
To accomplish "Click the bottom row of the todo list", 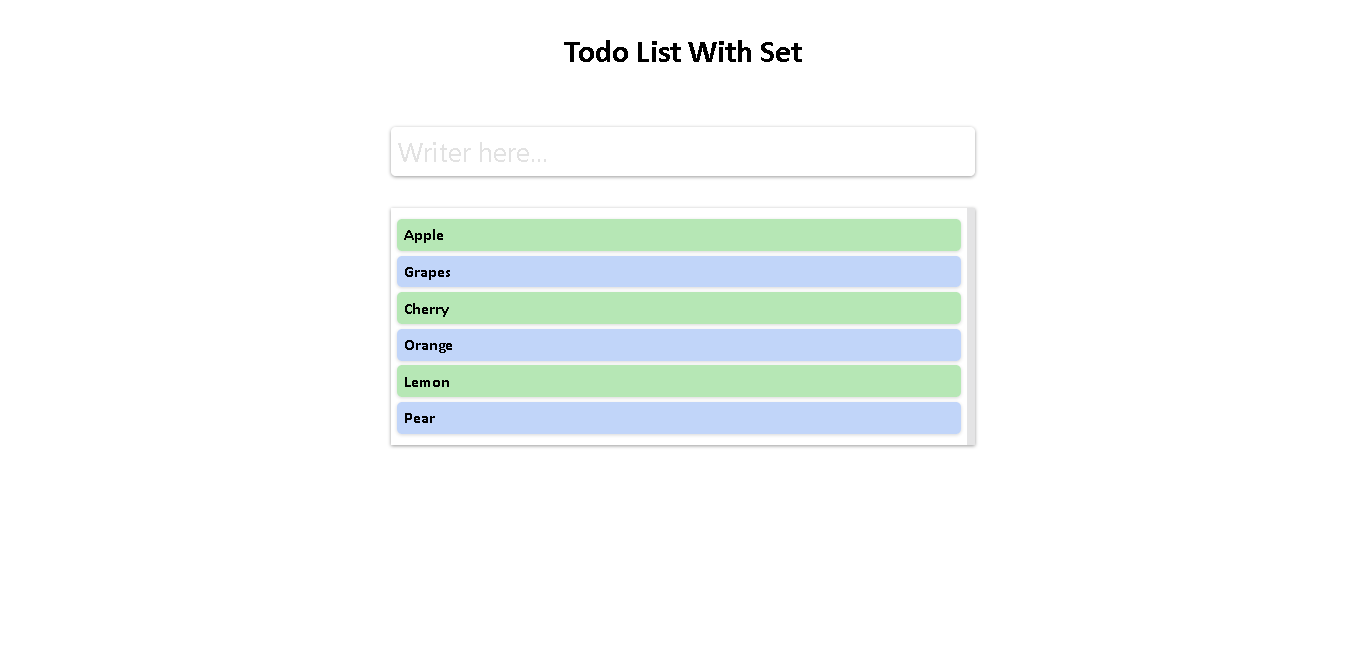I will pyautogui.click(x=679, y=418).
